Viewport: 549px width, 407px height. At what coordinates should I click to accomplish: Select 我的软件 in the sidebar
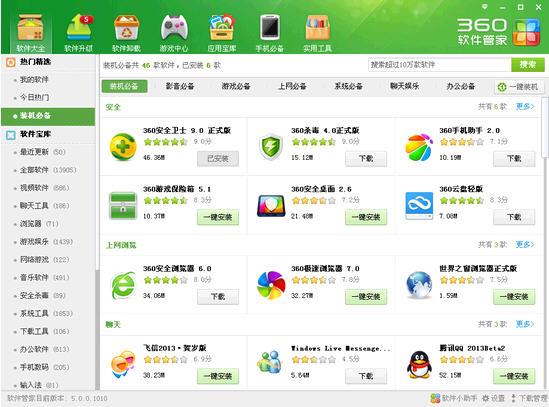click(x=34, y=80)
